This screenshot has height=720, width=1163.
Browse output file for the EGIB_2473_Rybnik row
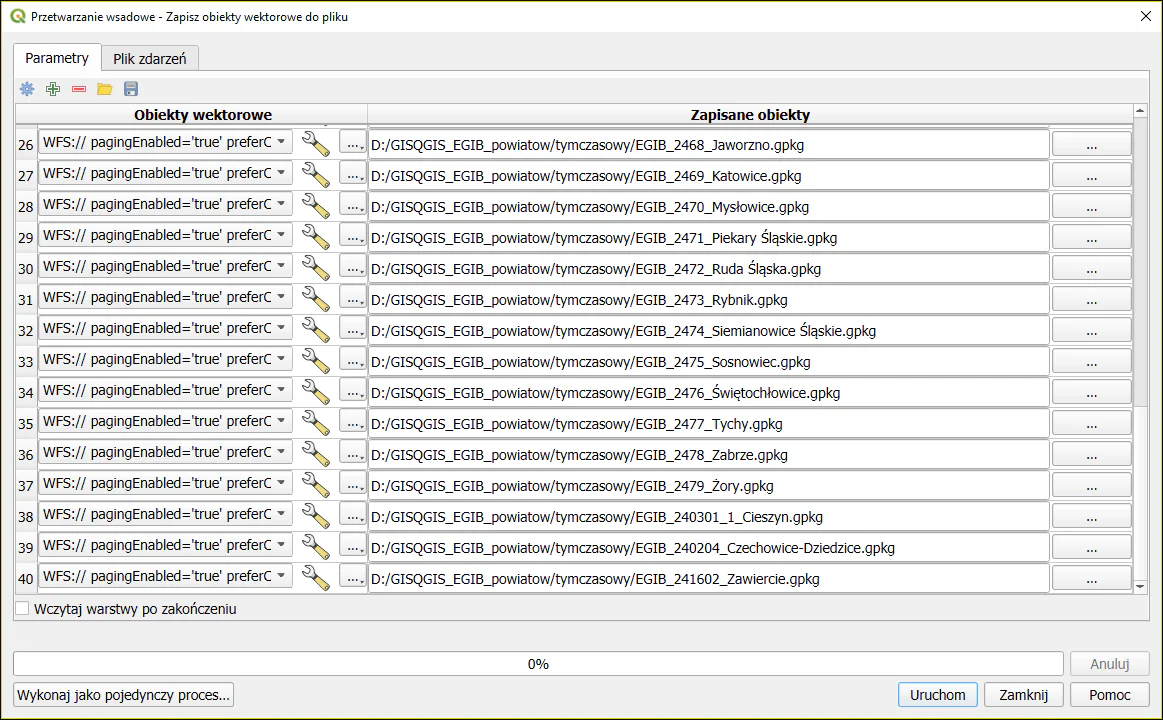point(1091,300)
